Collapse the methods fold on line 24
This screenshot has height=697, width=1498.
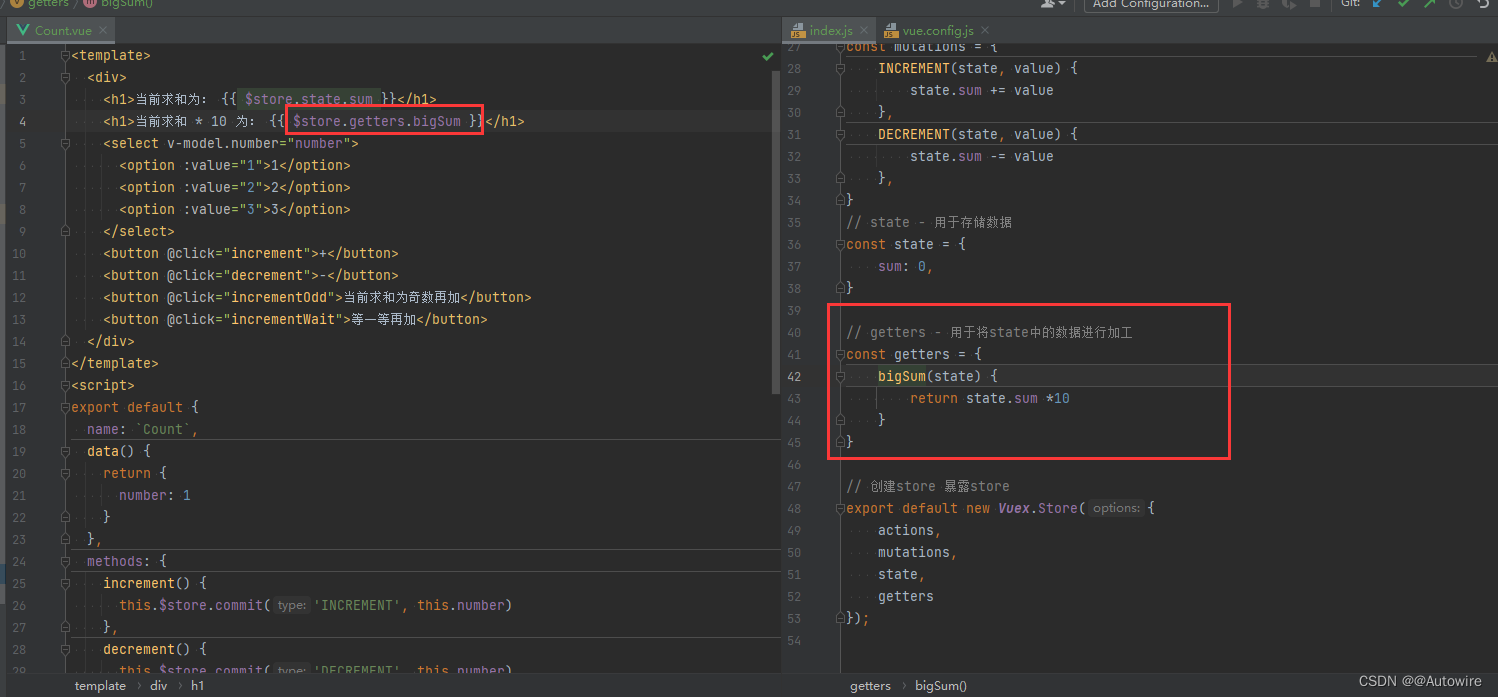66,562
